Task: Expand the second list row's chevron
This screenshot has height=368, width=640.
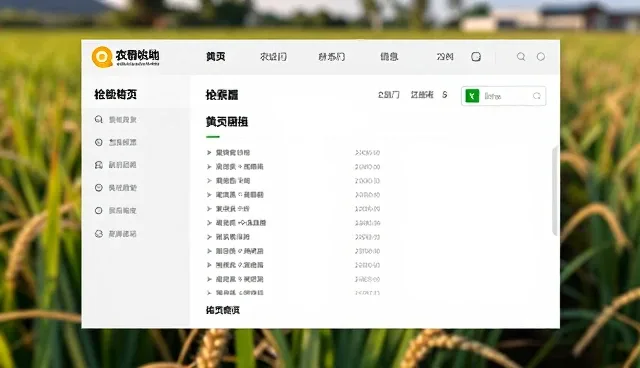Action: (x=209, y=166)
